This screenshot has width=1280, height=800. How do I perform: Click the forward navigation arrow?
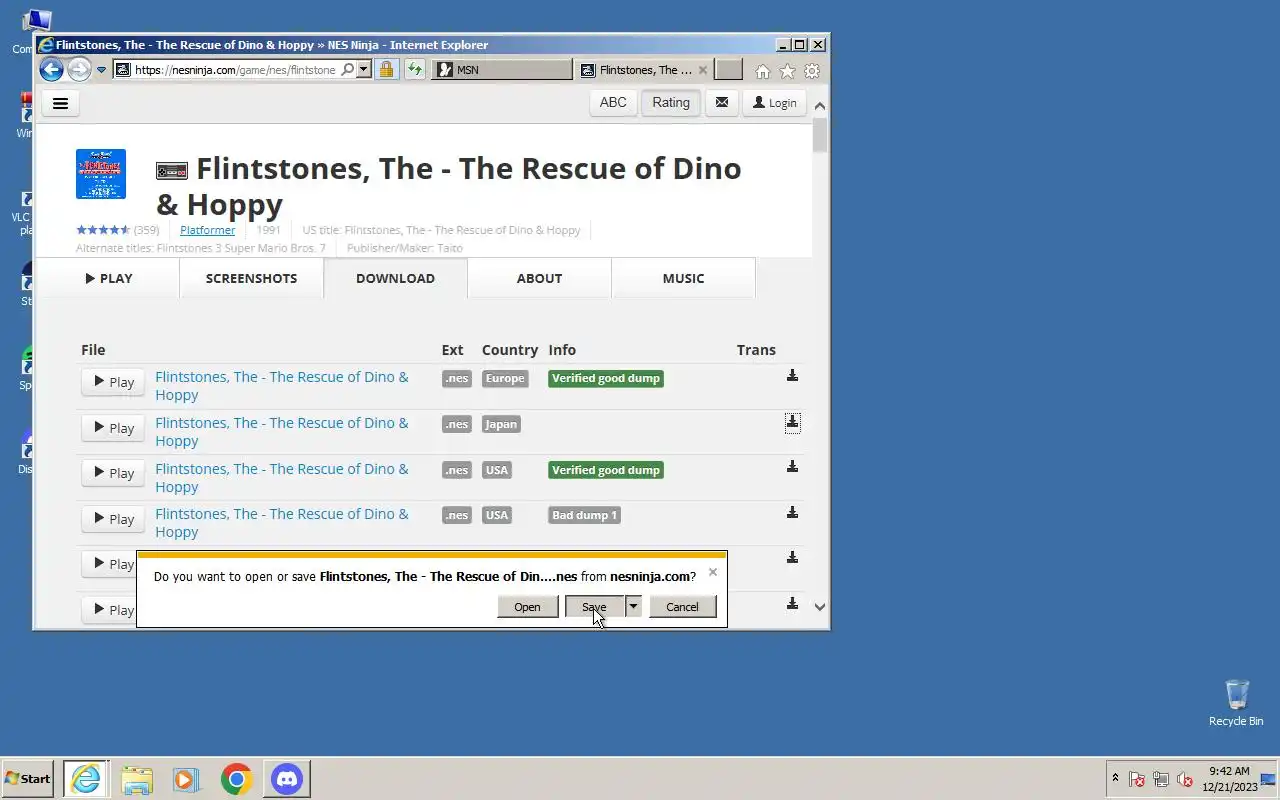[79, 70]
